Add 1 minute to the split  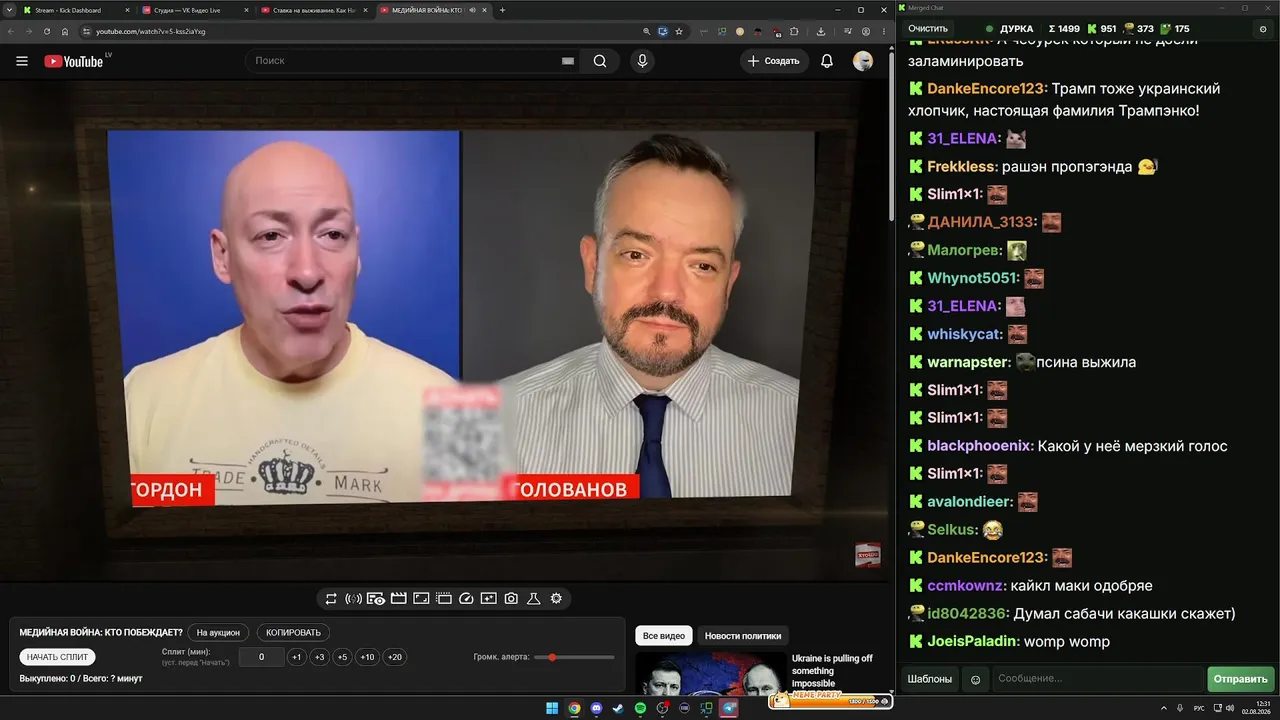click(296, 657)
